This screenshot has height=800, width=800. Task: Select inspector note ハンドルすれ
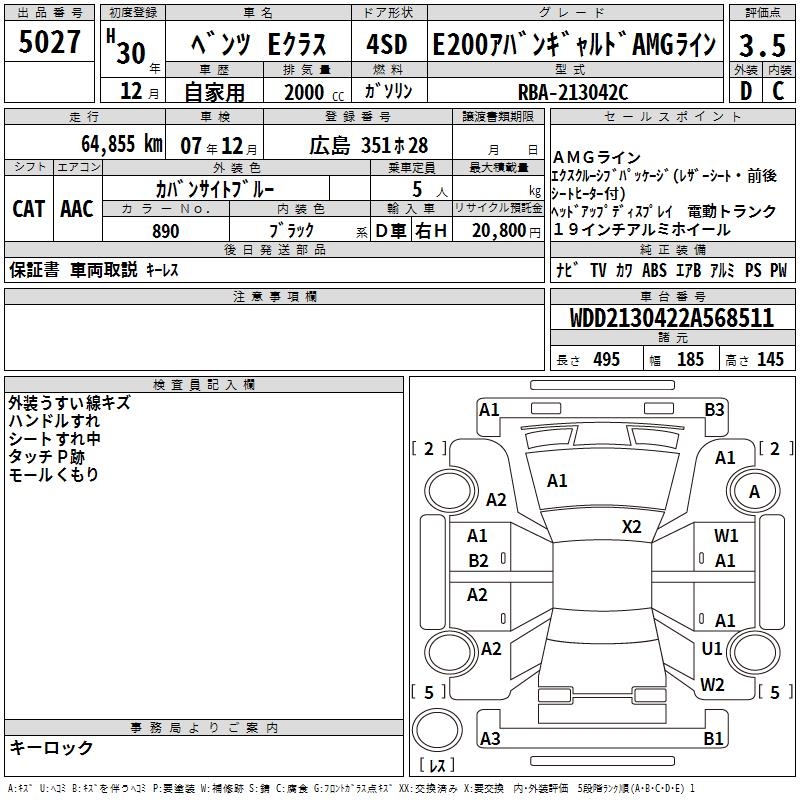[x=54, y=420]
